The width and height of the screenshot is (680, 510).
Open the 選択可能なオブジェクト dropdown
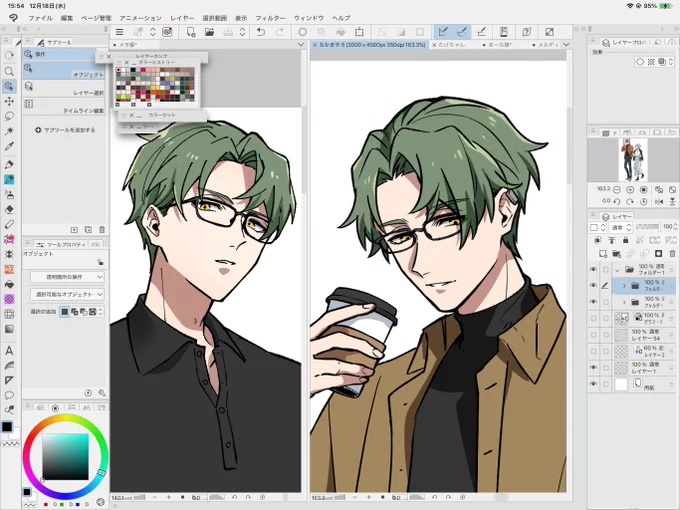pos(67,294)
